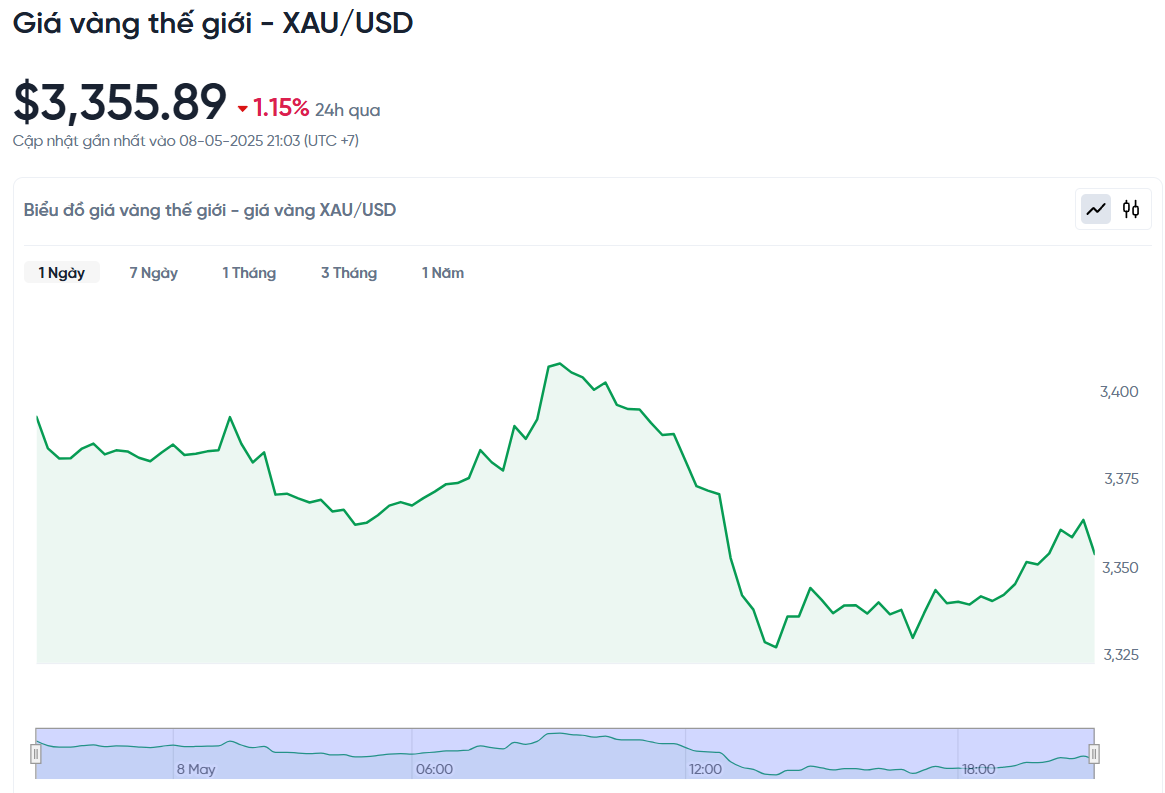1165x793 pixels.
Task: Switch to the candlestick chart icon
Action: click(x=1131, y=209)
